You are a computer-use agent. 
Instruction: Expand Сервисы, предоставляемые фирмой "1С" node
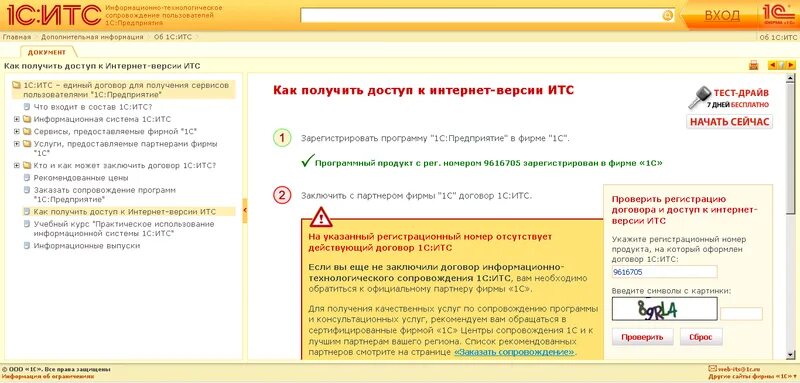coord(17,132)
